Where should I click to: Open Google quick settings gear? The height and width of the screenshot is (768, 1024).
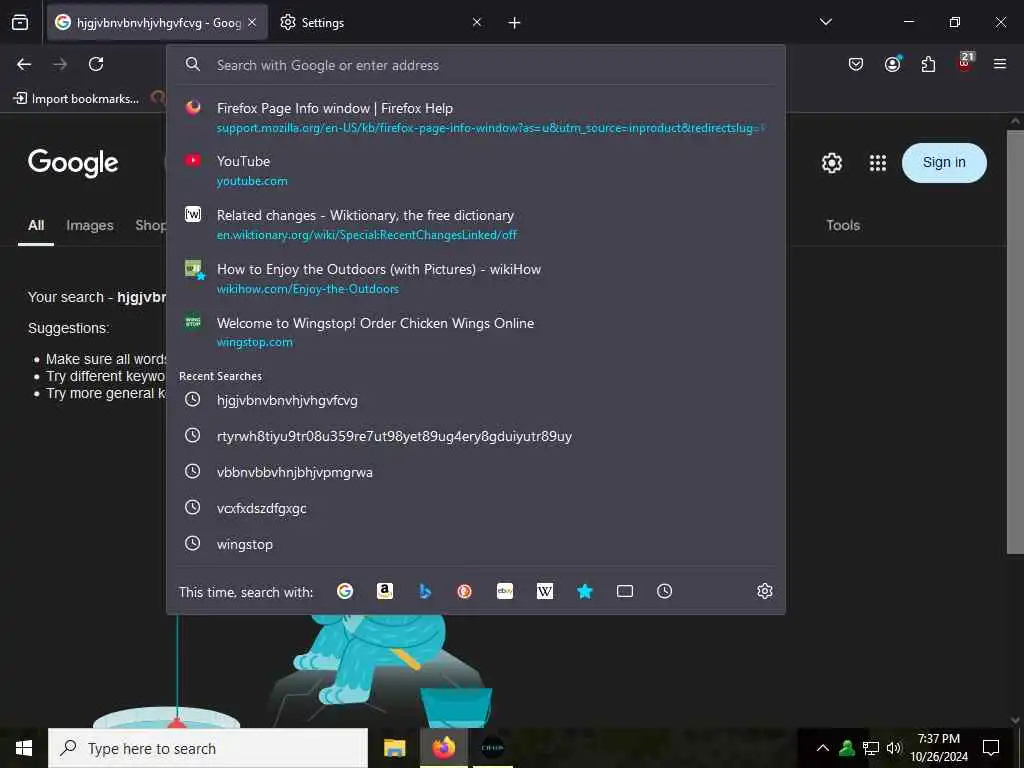tap(831, 163)
